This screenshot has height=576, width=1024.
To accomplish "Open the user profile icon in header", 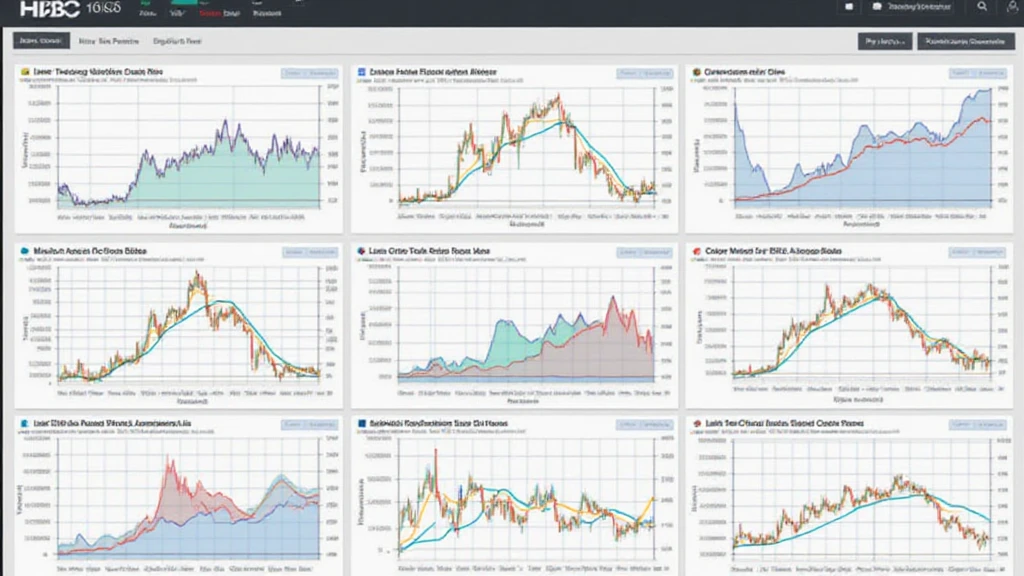I will (x=1008, y=7).
